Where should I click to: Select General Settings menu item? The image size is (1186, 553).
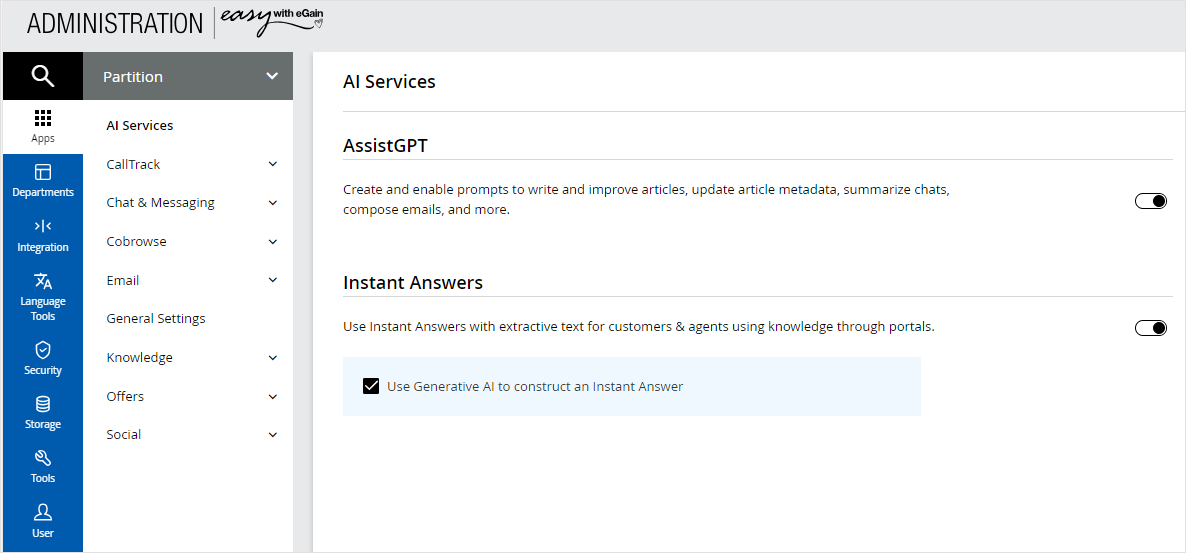coord(156,318)
